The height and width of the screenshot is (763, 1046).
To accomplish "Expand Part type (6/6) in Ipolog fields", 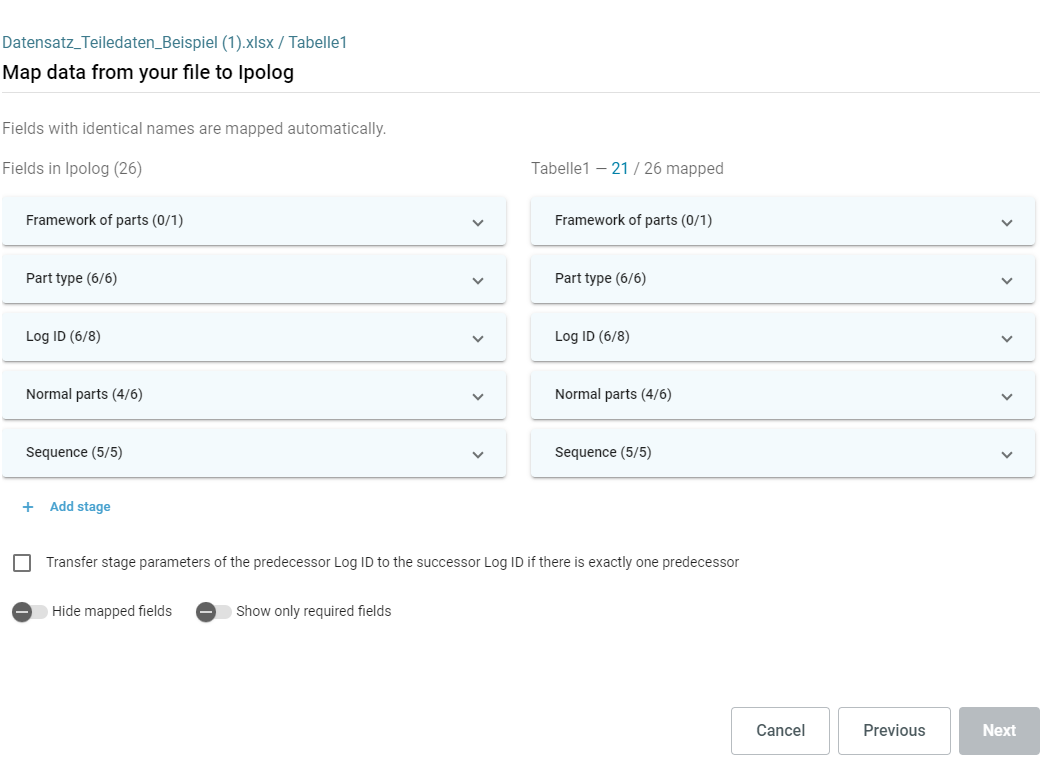I will click(x=254, y=279).
